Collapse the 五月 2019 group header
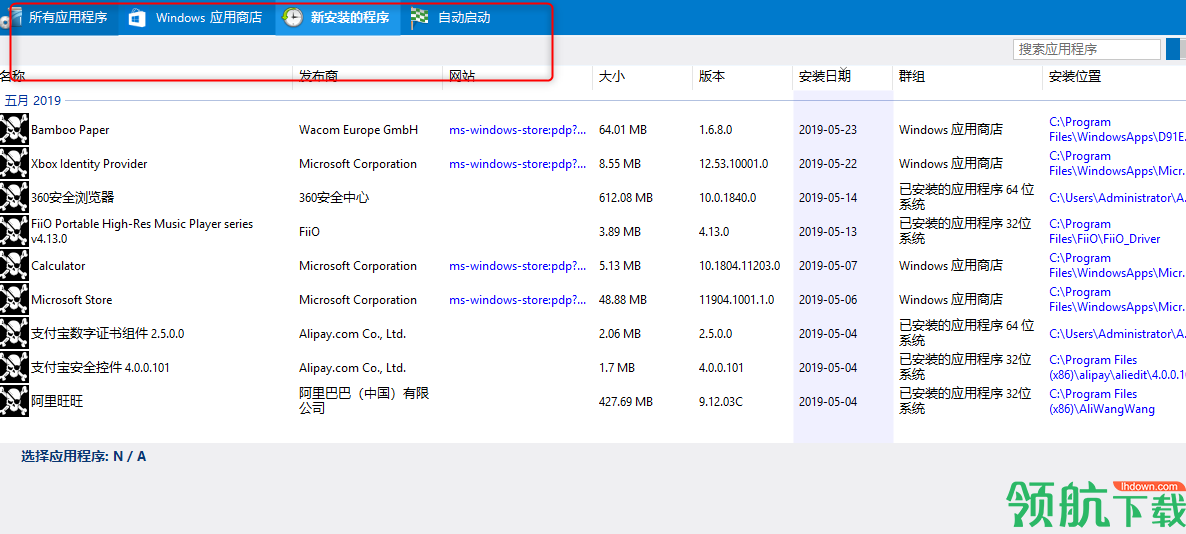The width and height of the screenshot is (1186, 534). [33, 101]
